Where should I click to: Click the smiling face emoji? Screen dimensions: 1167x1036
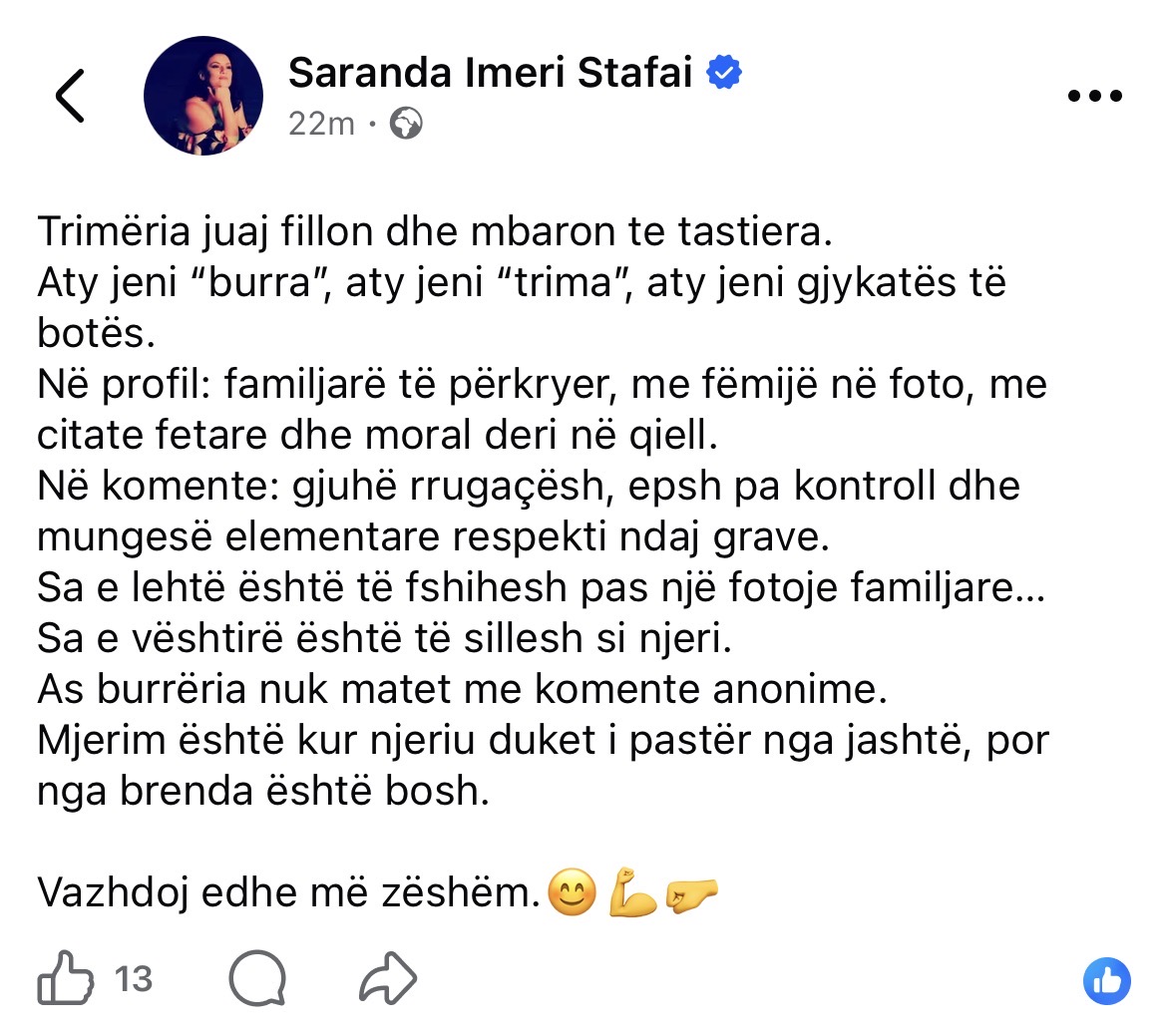(x=573, y=892)
